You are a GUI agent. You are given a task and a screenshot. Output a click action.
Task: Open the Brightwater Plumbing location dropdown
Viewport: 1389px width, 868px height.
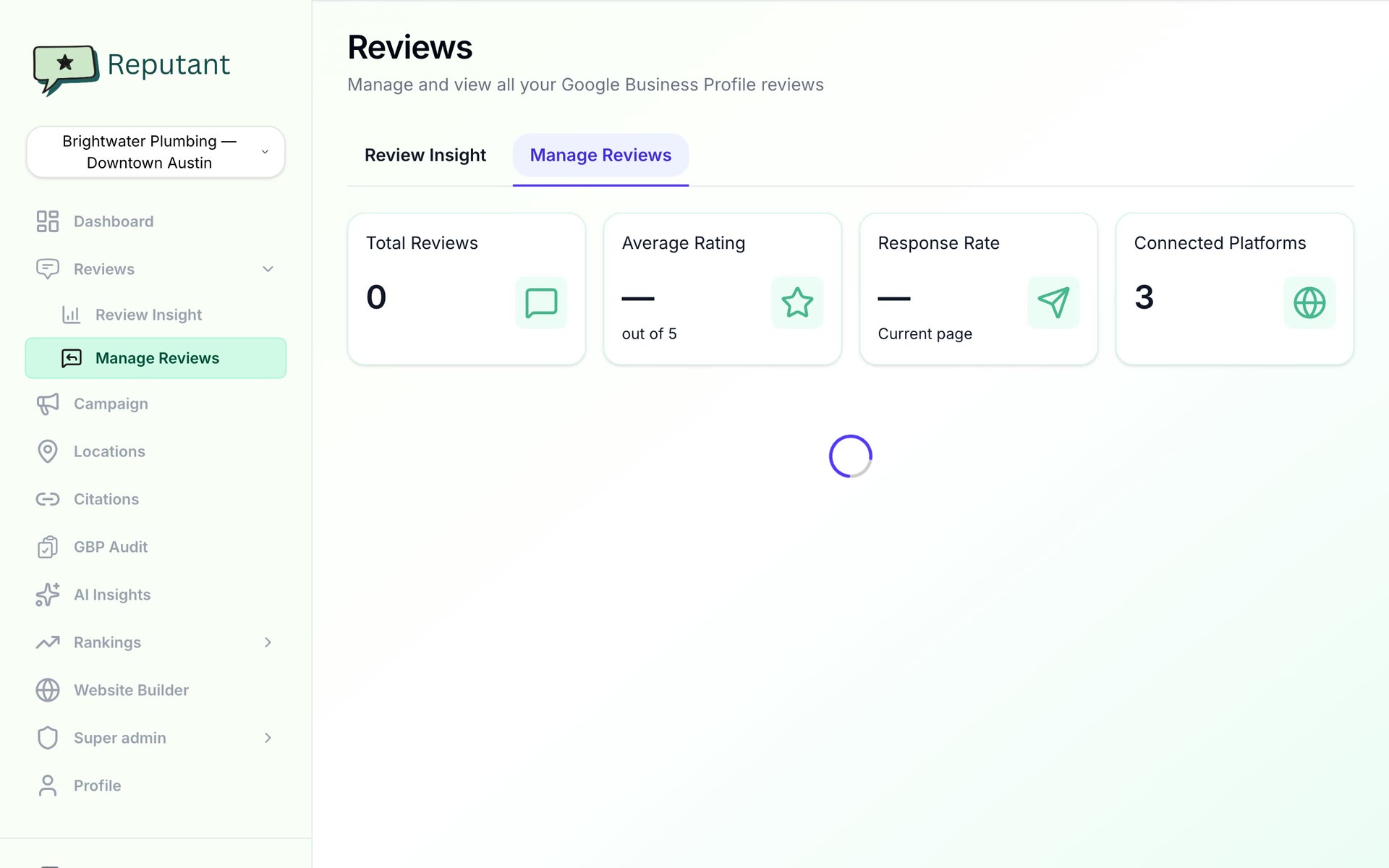tap(156, 152)
